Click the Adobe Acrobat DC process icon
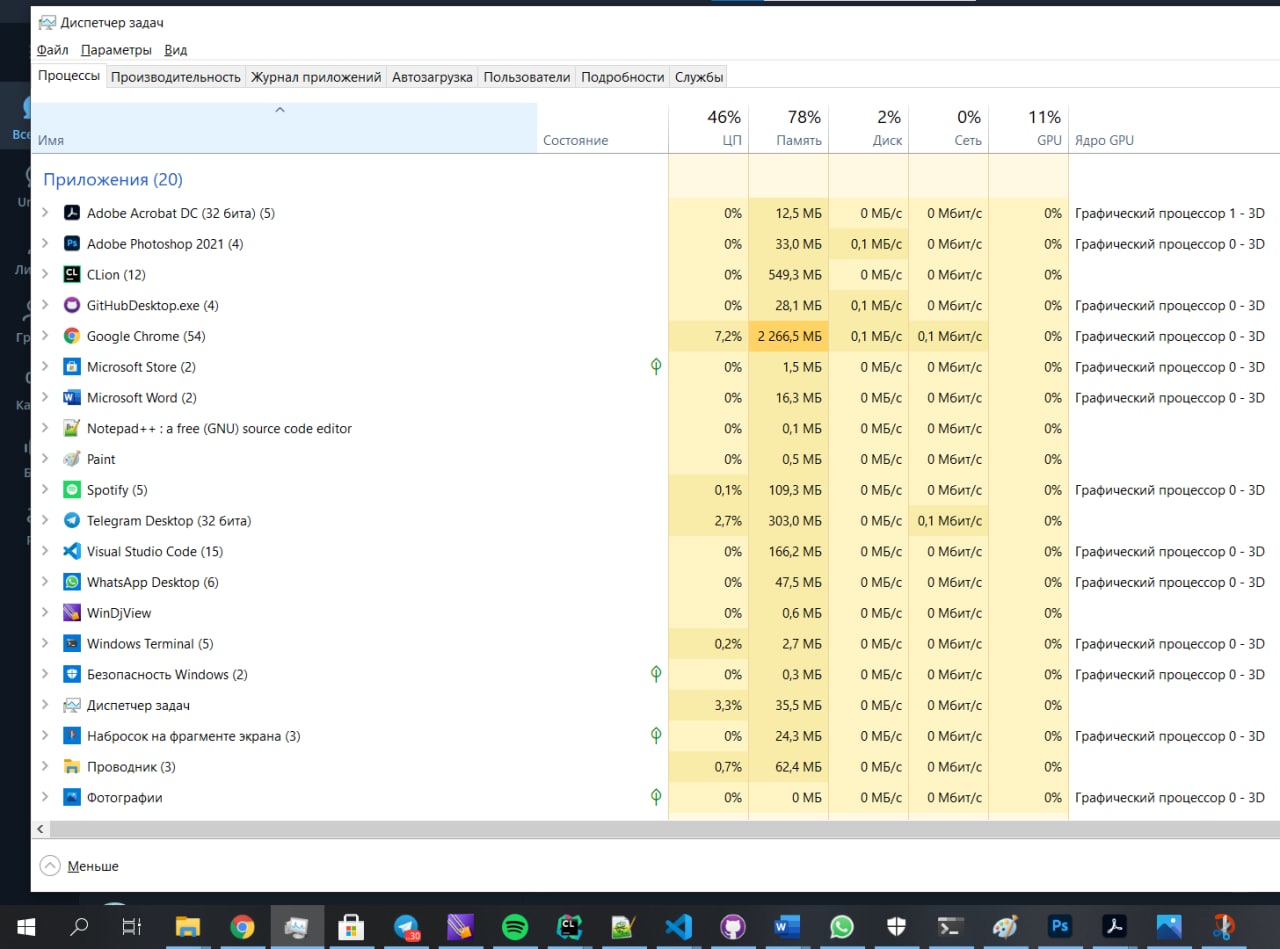The height and width of the screenshot is (949, 1280). 71,213
